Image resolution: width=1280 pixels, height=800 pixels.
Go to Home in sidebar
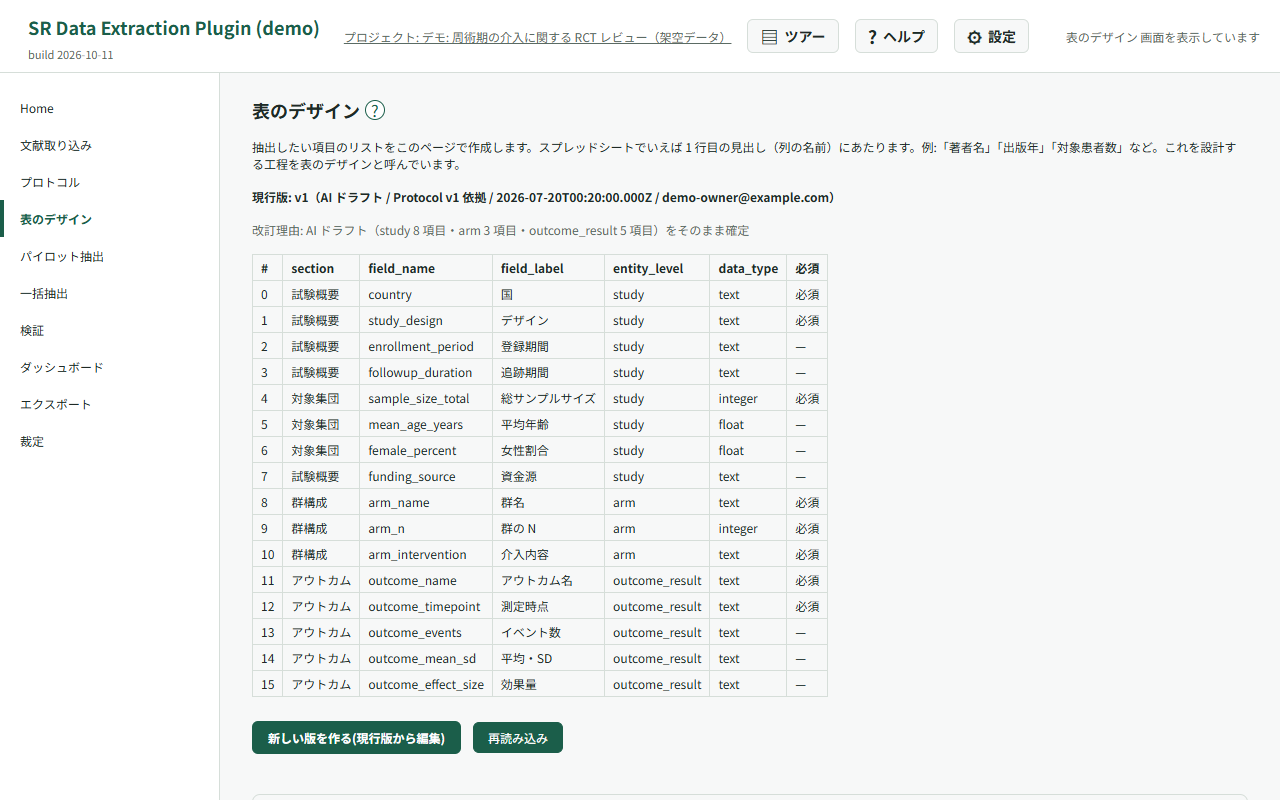point(110,108)
